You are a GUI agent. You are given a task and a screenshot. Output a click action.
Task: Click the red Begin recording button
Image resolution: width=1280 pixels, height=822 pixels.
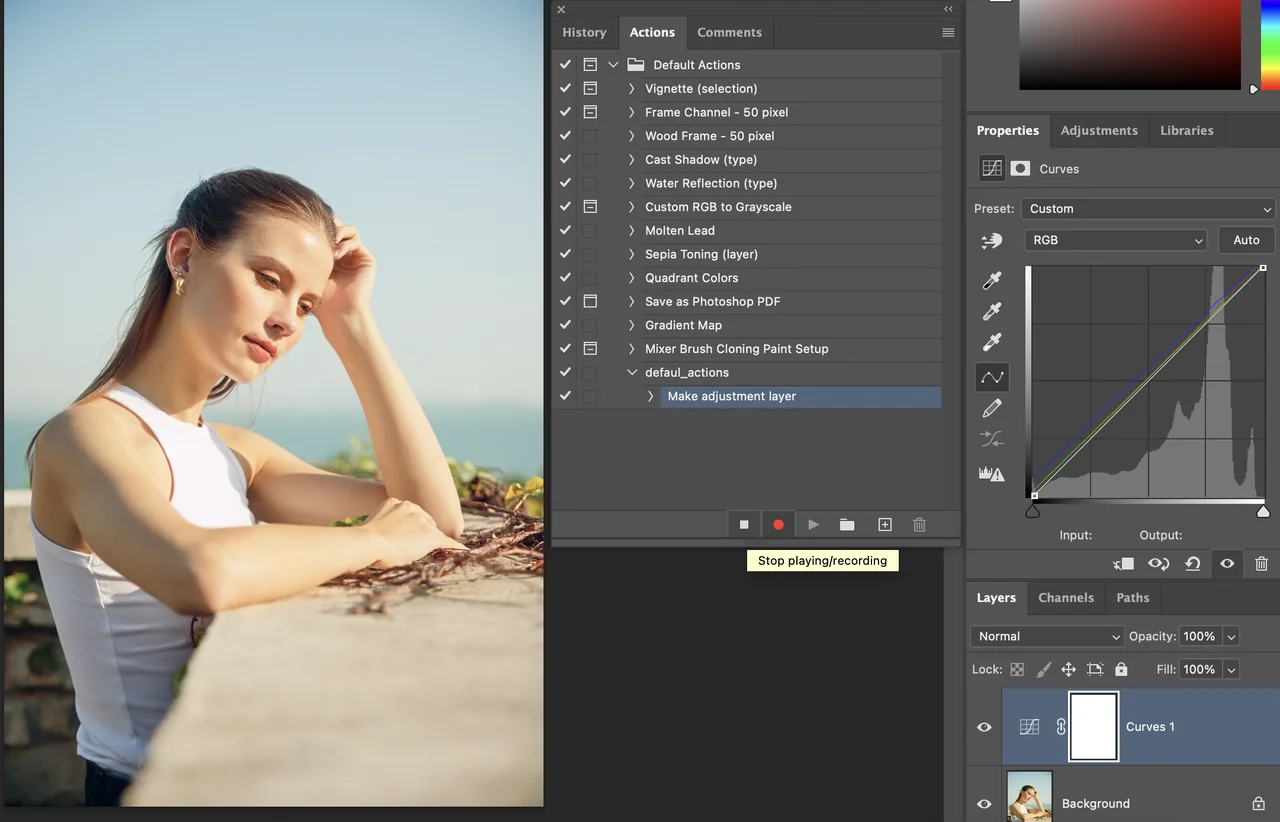(x=778, y=524)
